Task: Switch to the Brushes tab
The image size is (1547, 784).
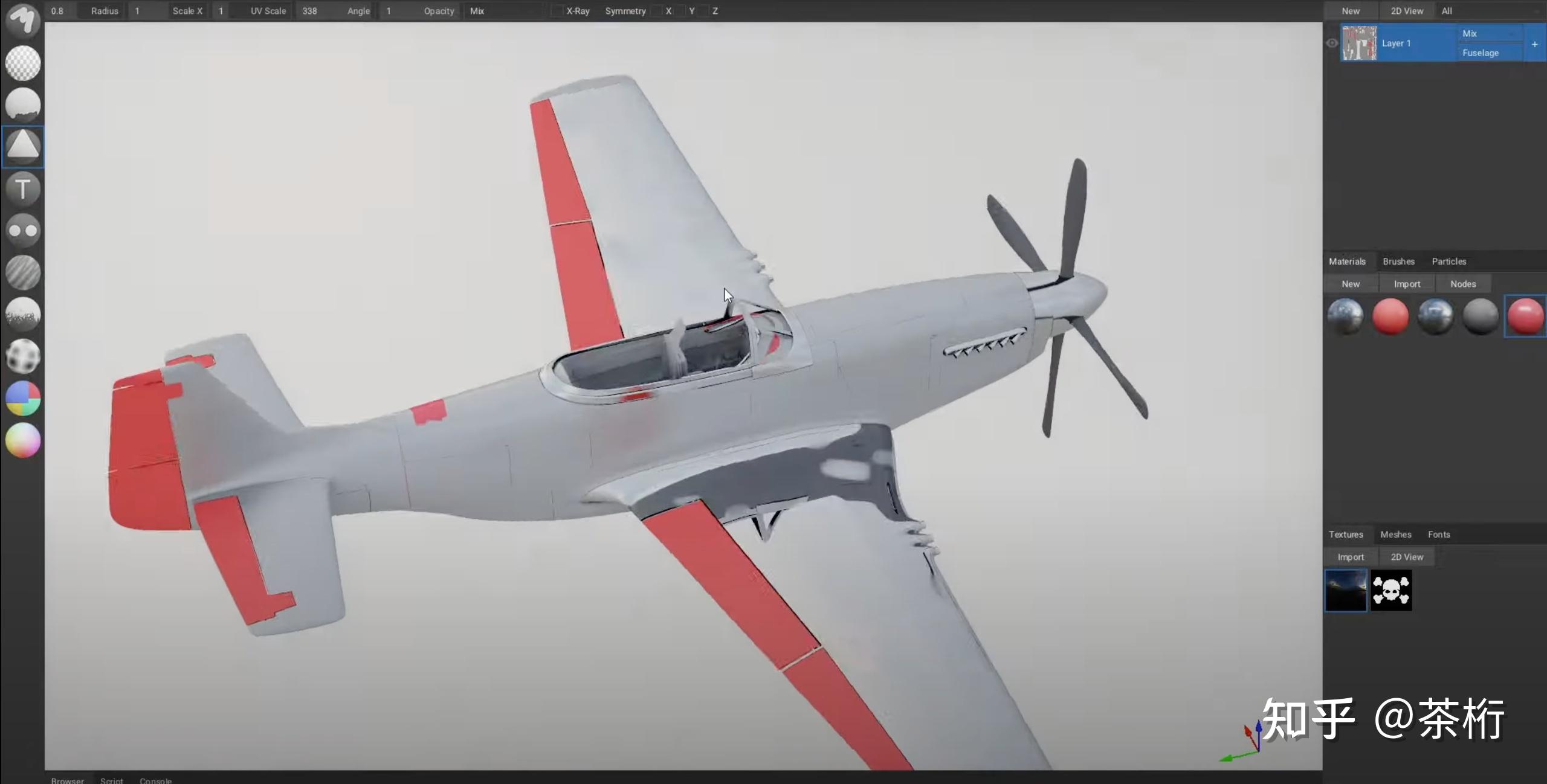Action: pyautogui.click(x=1398, y=262)
